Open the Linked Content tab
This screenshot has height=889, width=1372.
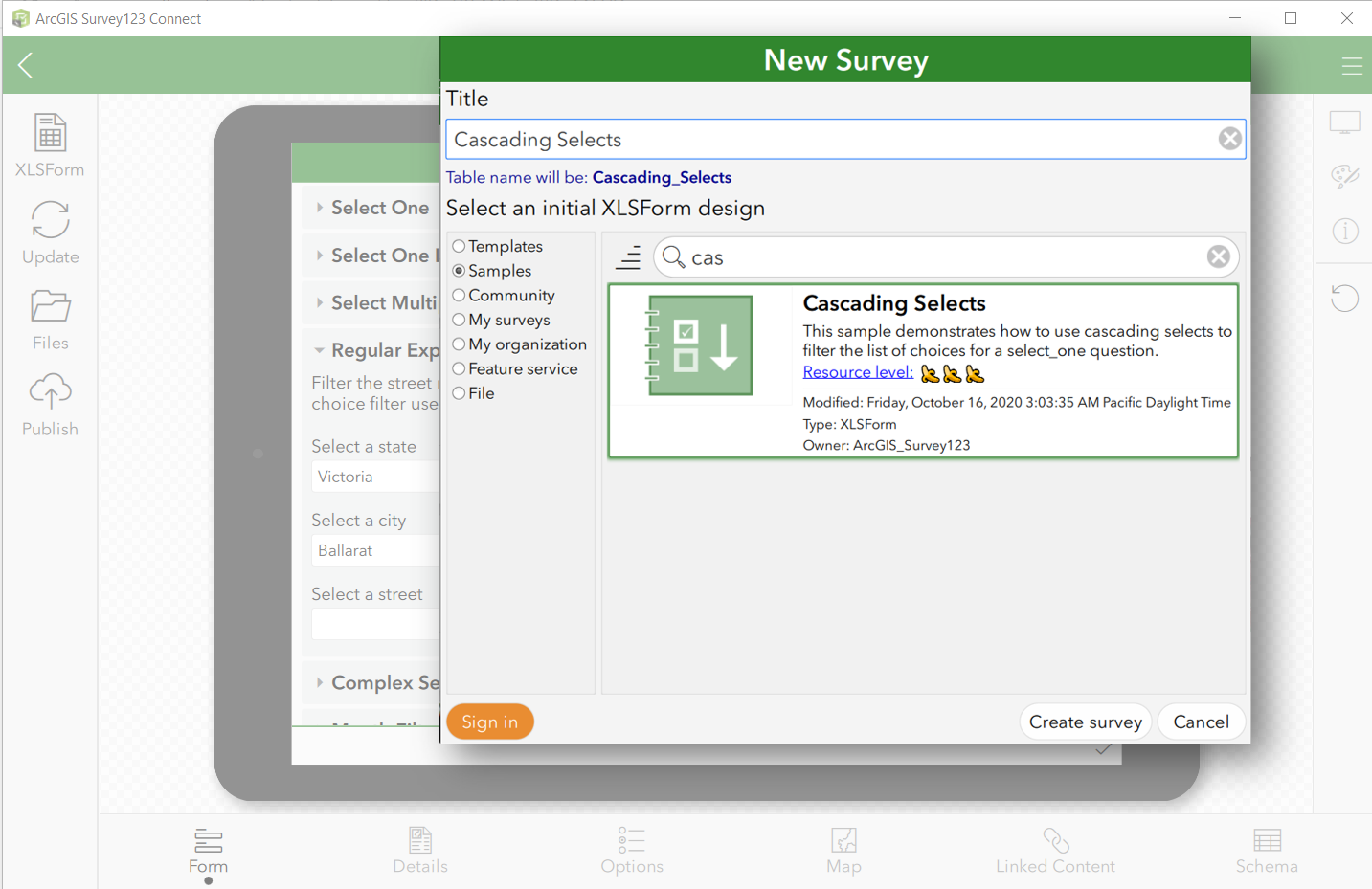click(1055, 852)
